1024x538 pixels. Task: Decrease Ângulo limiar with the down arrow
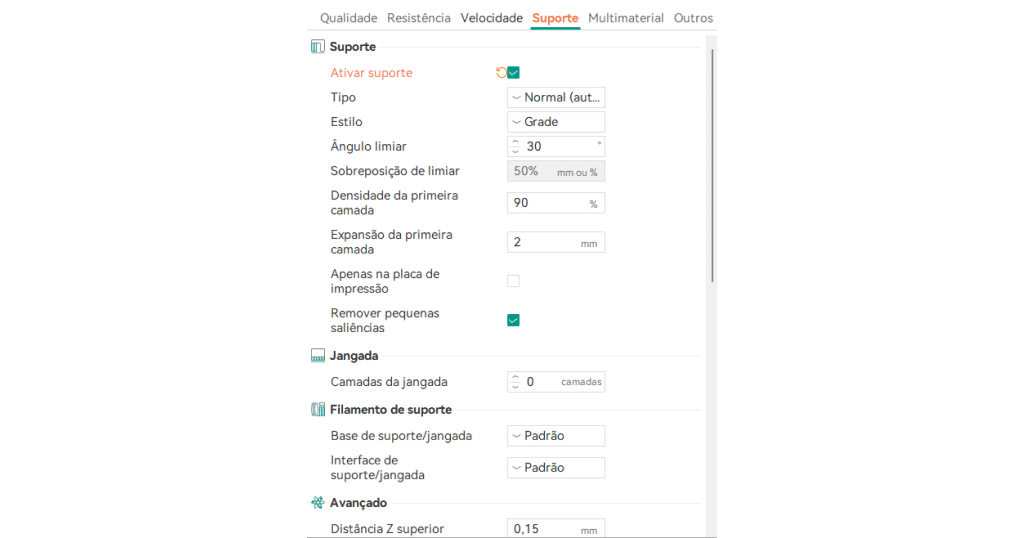pyautogui.click(x=515, y=151)
